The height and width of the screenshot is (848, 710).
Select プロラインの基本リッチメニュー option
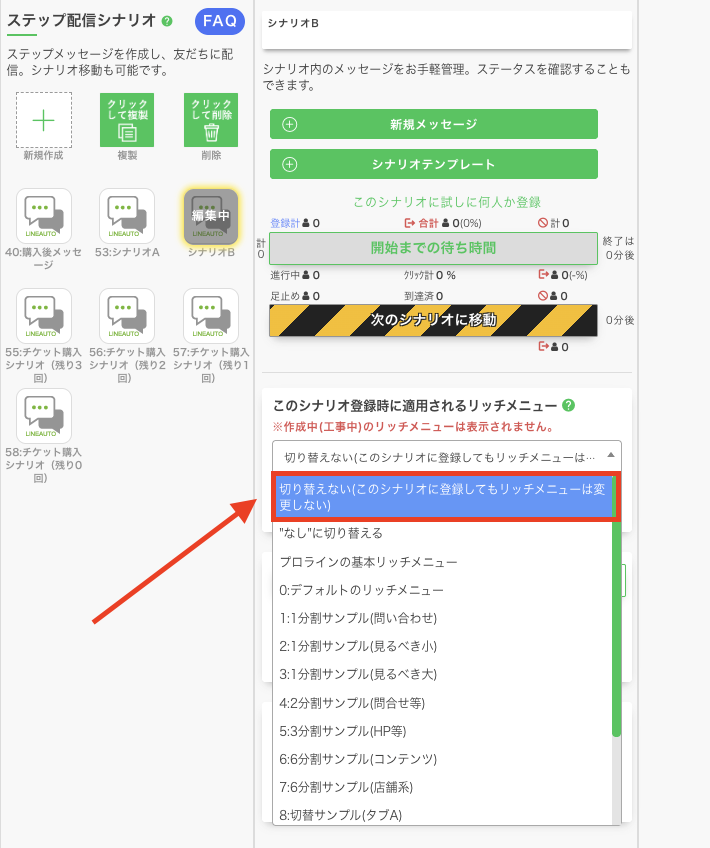pyautogui.click(x=368, y=562)
